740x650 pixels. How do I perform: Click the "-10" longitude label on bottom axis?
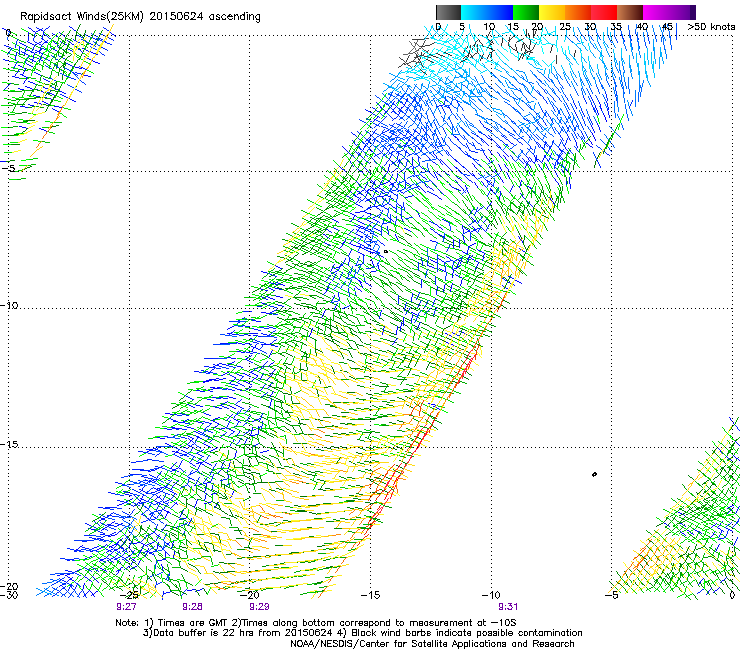491,595
